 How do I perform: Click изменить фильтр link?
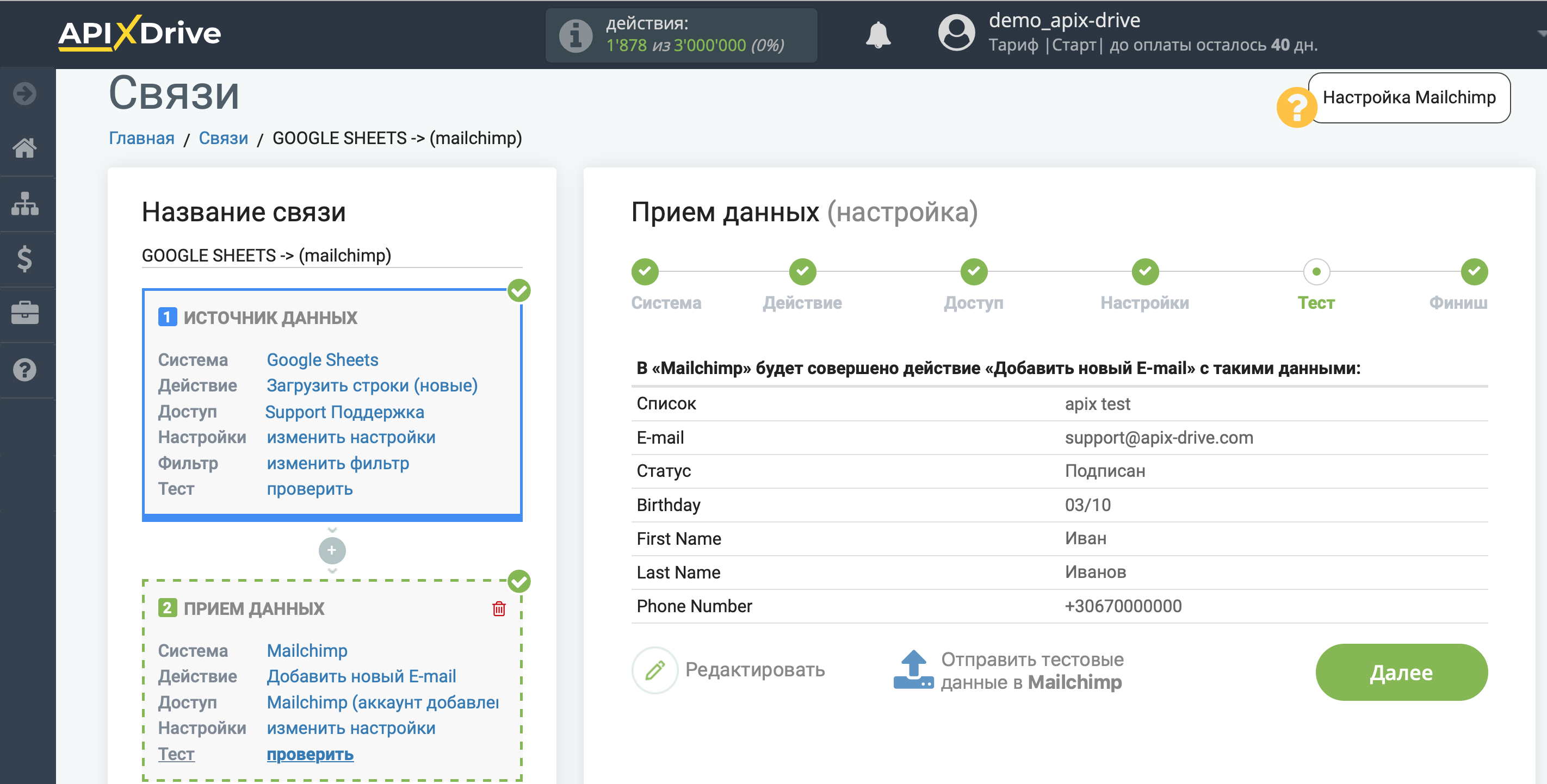[337, 463]
